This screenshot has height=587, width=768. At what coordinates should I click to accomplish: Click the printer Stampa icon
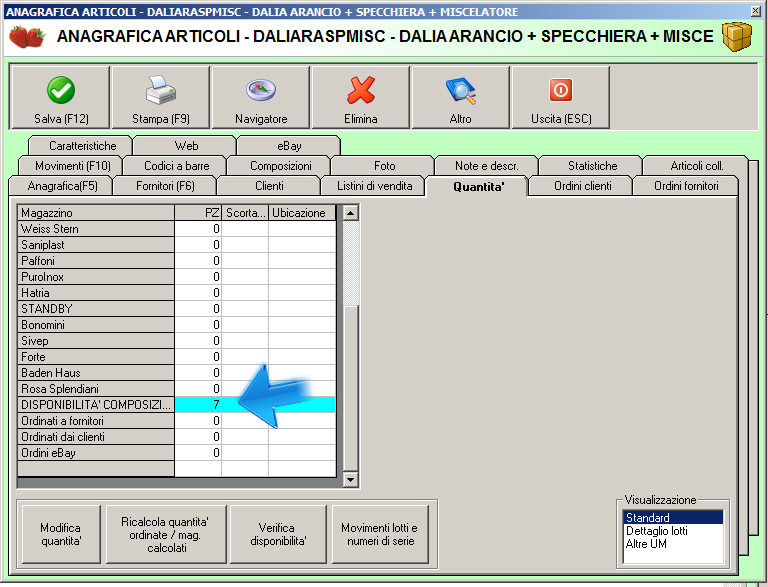click(x=161, y=90)
